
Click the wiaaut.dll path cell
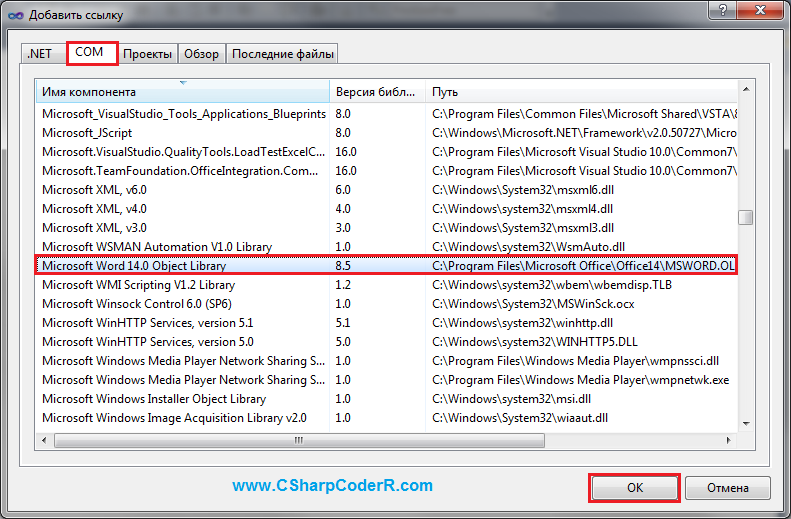[x=520, y=418]
